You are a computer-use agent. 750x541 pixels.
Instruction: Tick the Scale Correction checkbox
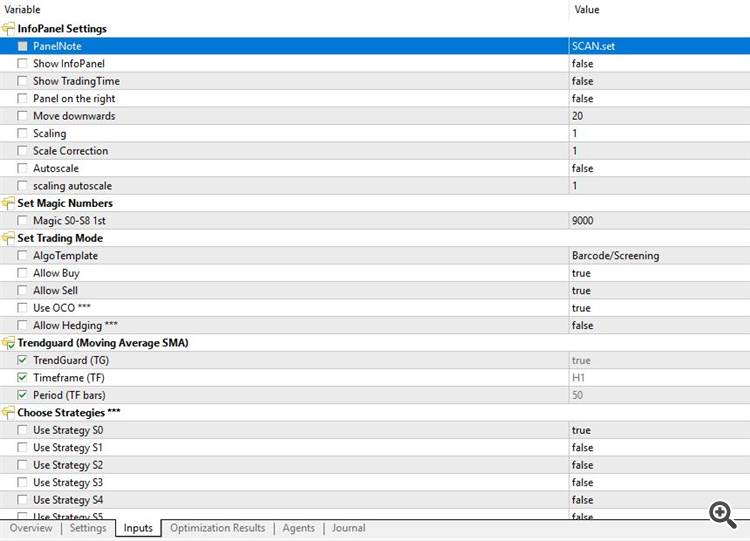click(x=22, y=151)
